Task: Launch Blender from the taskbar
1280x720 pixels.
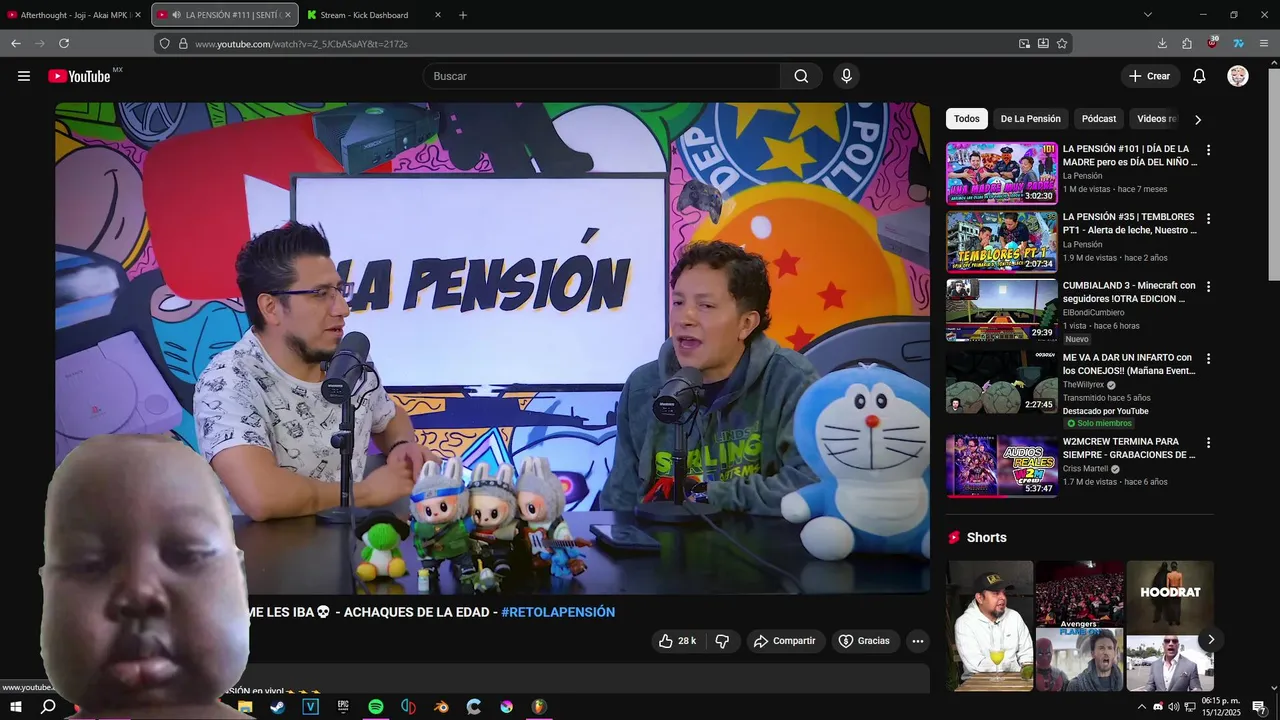Action: coord(441,706)
